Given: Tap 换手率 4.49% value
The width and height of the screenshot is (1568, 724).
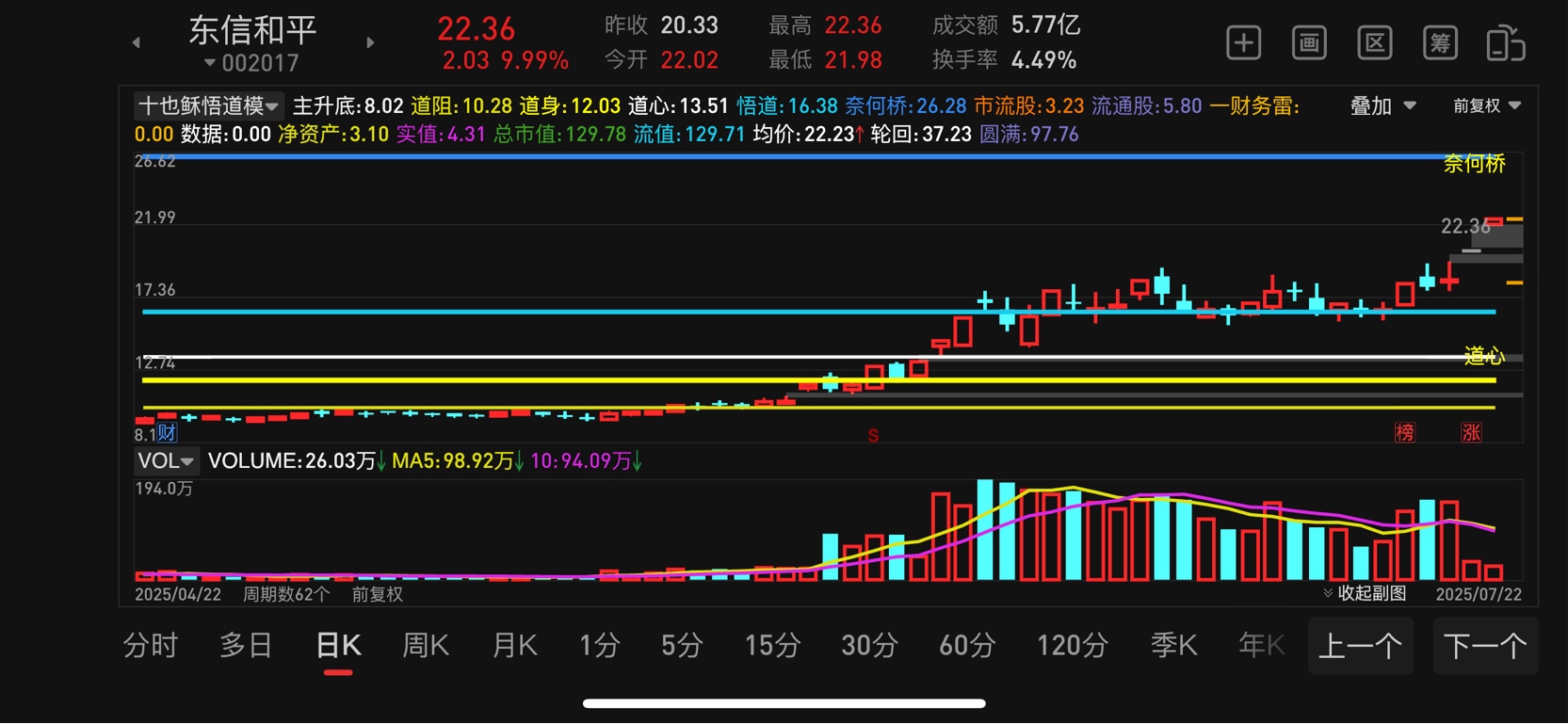Looking at the screenshot, I should tap(1043, 60).
